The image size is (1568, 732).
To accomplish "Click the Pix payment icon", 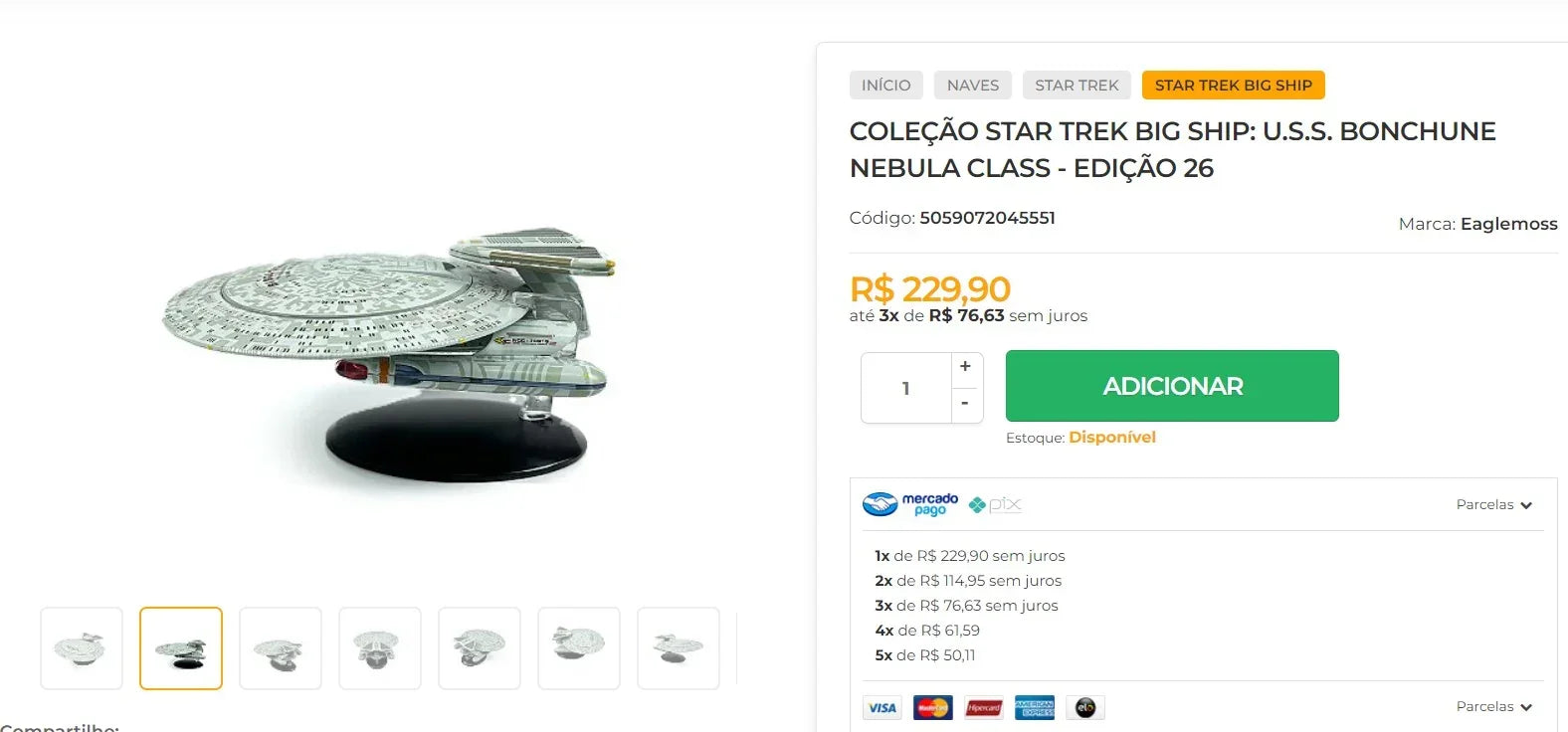I will pos(996,504).
